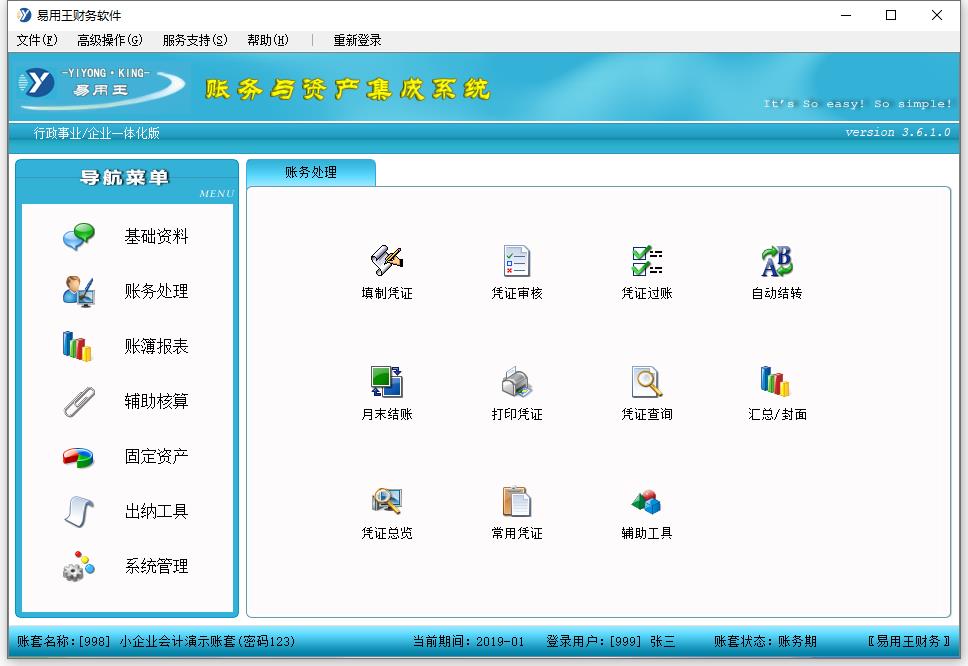Open the 填制凭证 (voucher entry) icon

pos(385,270)
